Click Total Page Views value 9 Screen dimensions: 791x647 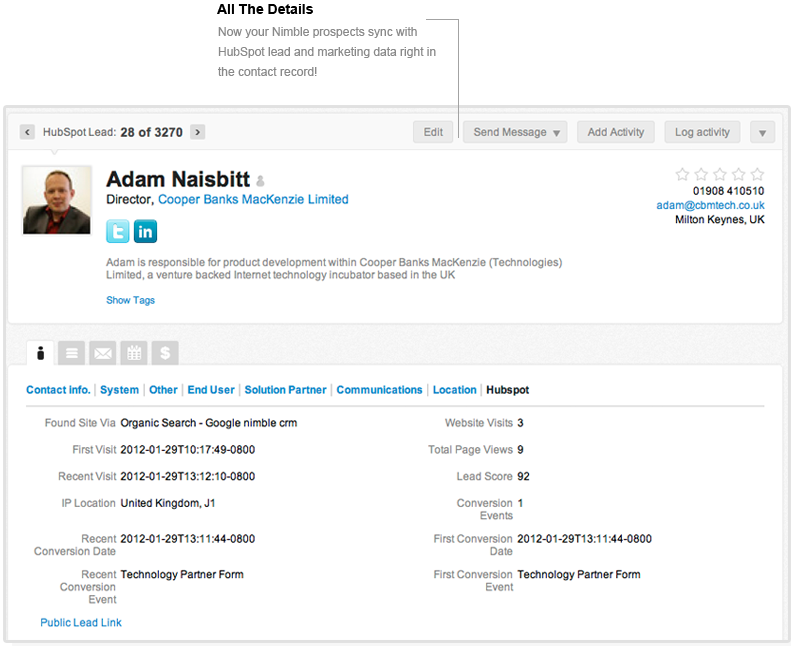pyautogui.click(x=521, y=450)
